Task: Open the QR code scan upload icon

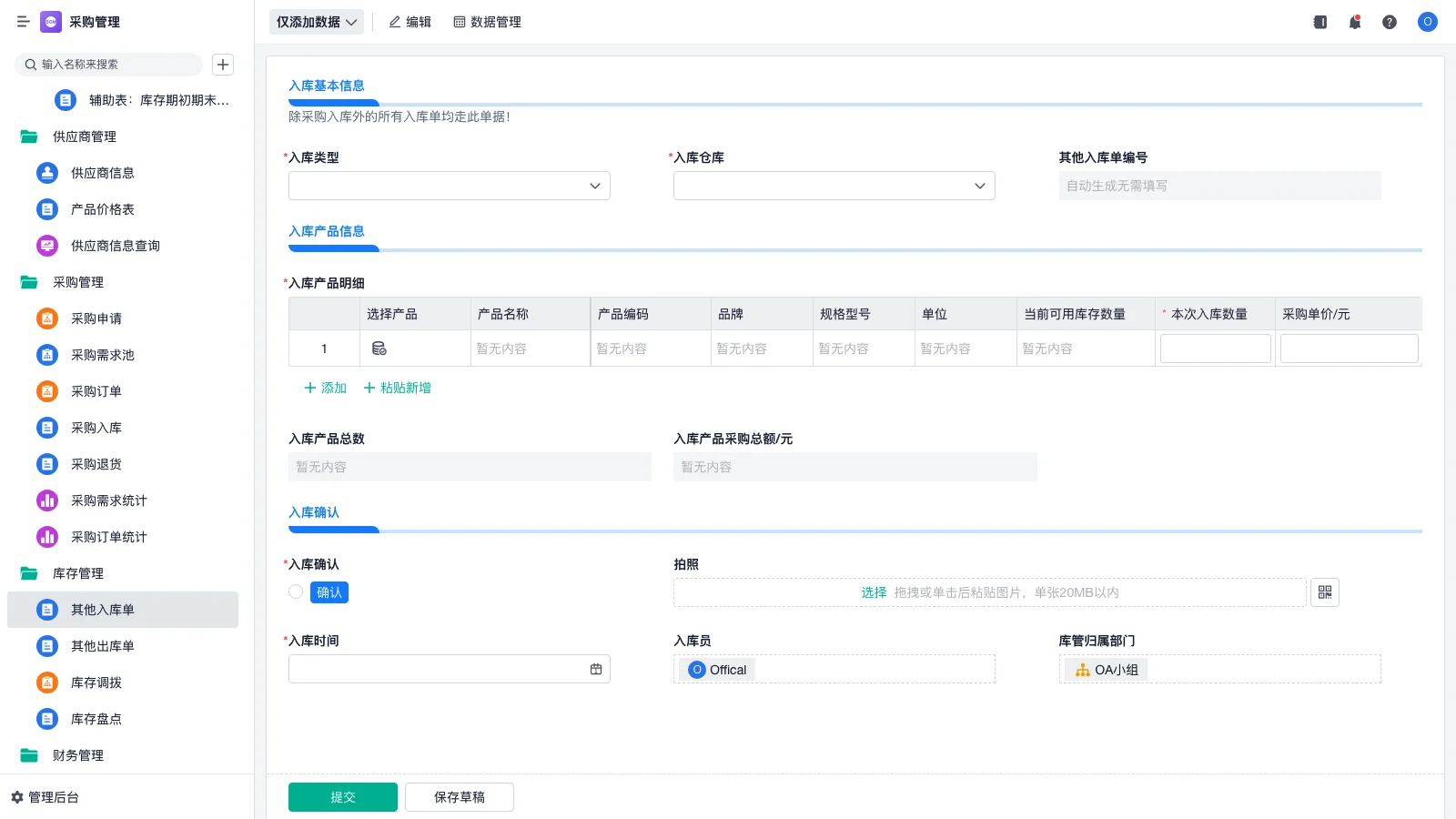Action: (x=1325, y=592)
